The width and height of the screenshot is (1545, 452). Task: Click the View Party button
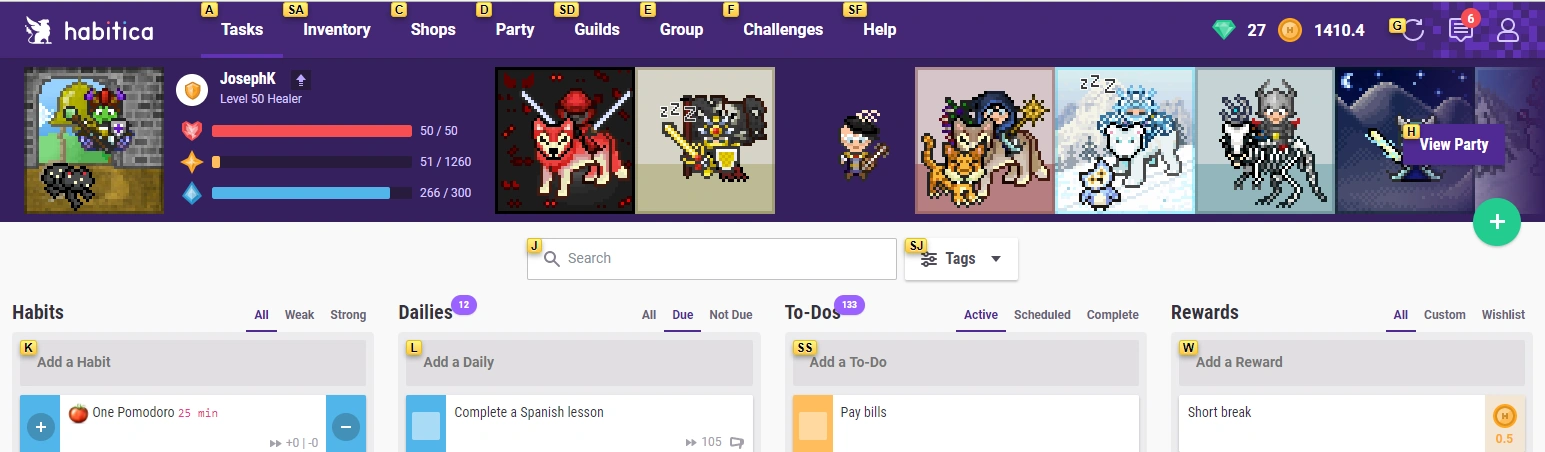(x=1454, y=144)
